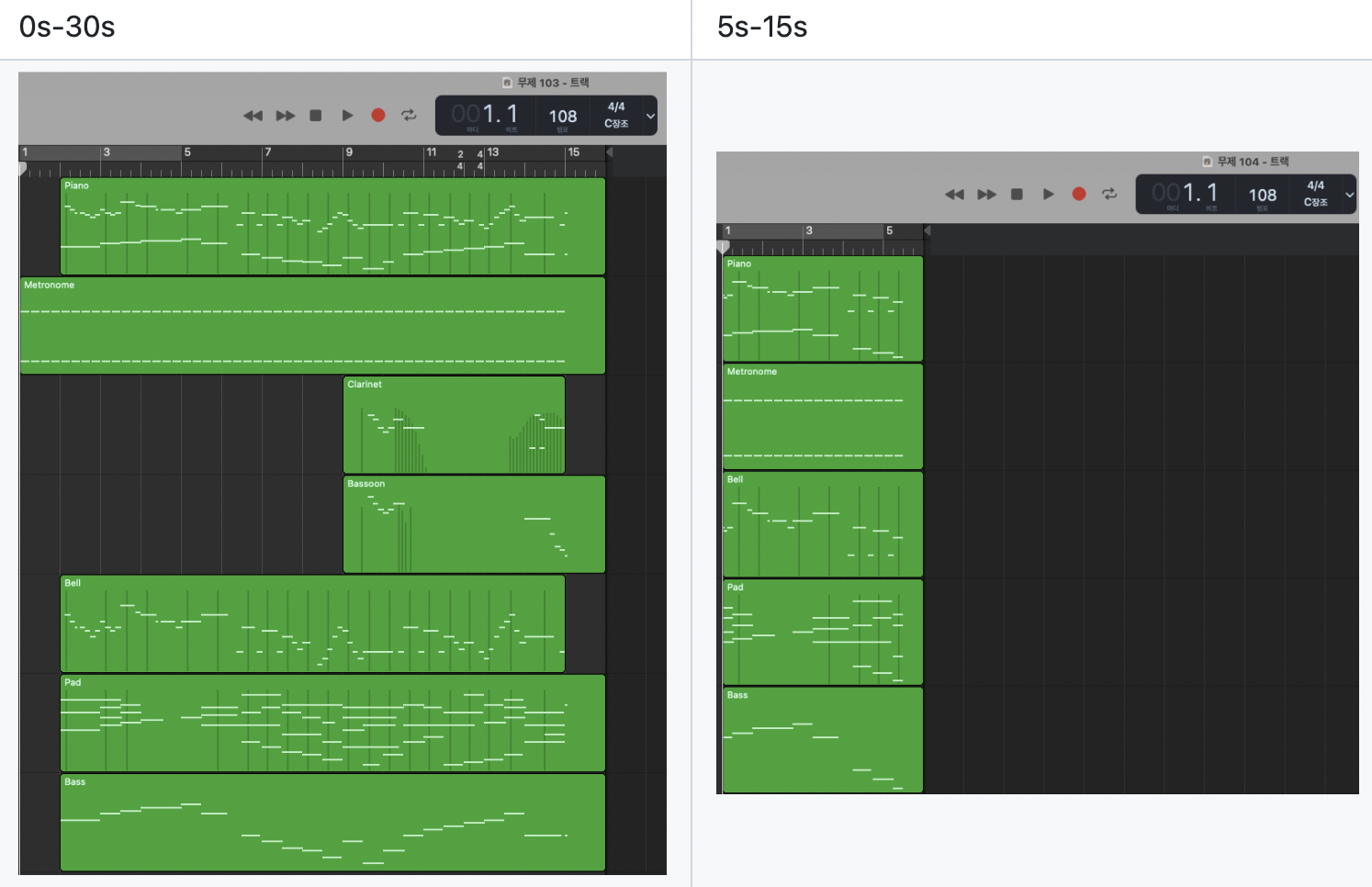Click the 4/4 time signature in 무제 103
1372x887 pixels.
[616, 107]
